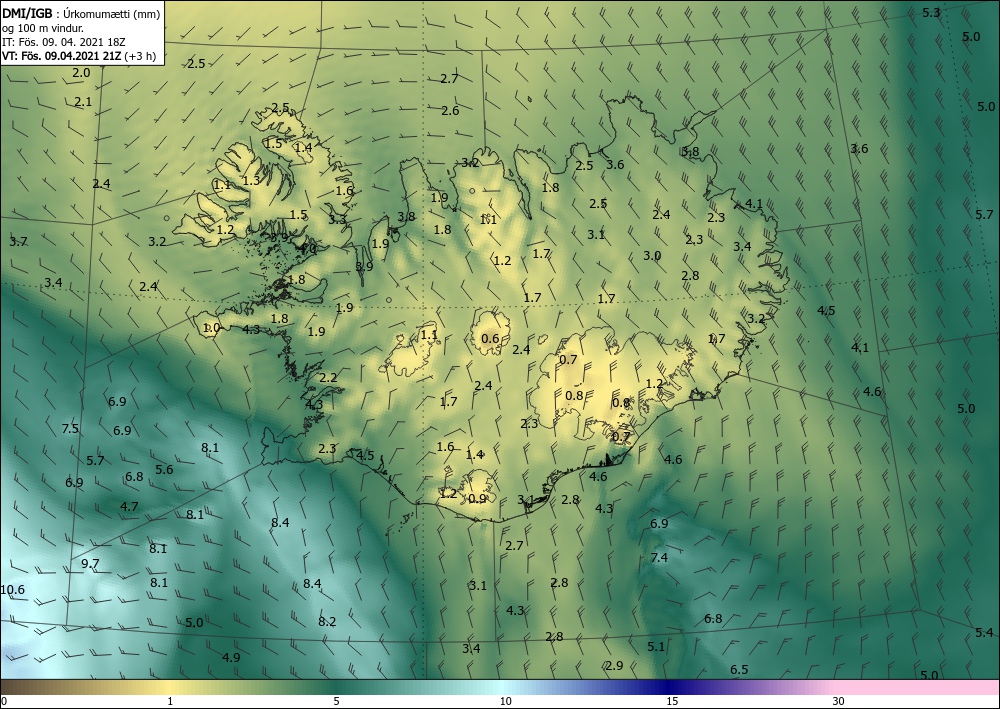Click the value '8.2' in the southwest
The width and height of the screenshot is (1000, 709).
(x=327, y=622)
